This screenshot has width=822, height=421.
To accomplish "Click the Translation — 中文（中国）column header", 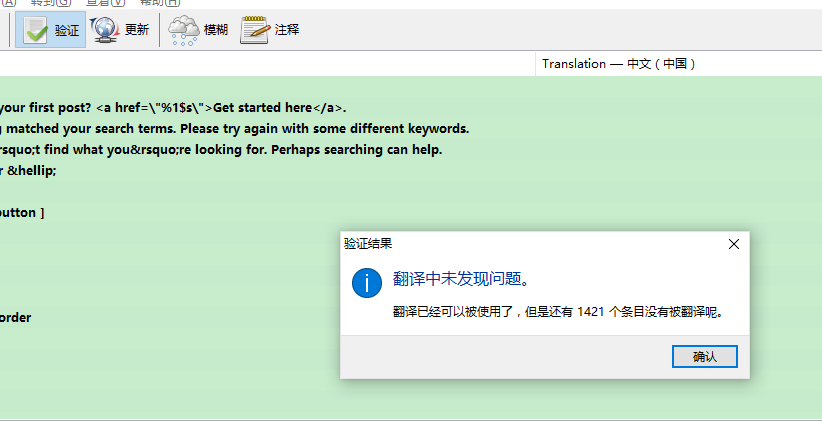I will click(x=618, y=64).
